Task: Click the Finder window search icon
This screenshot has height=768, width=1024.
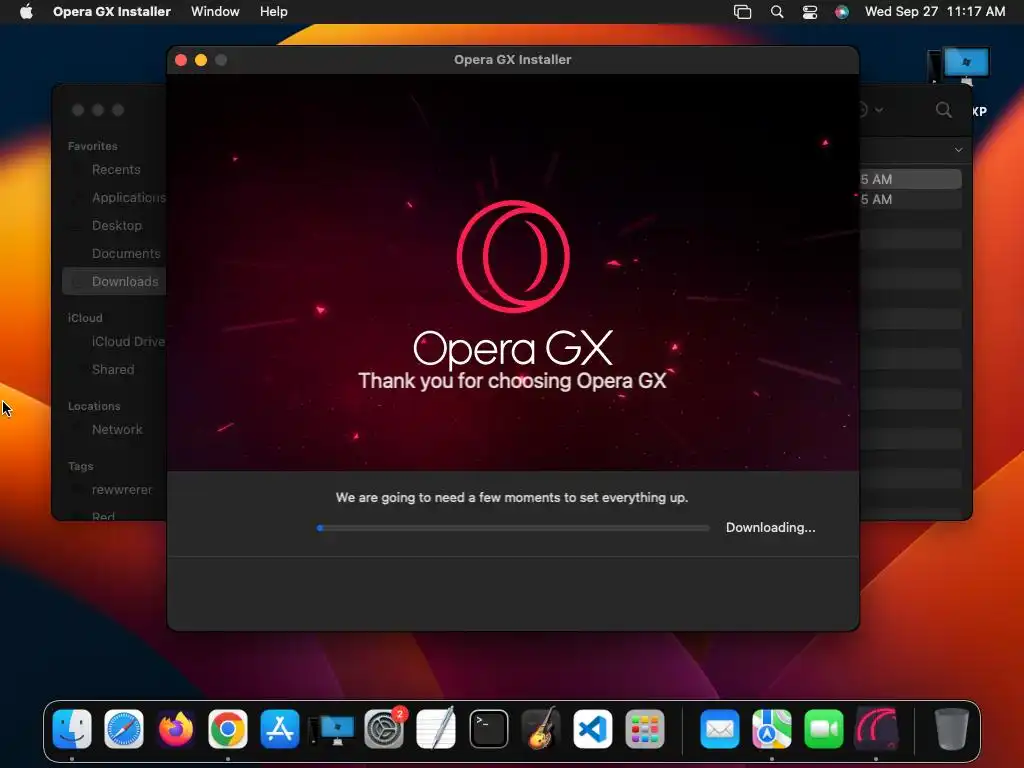Action: coord(943,110)
